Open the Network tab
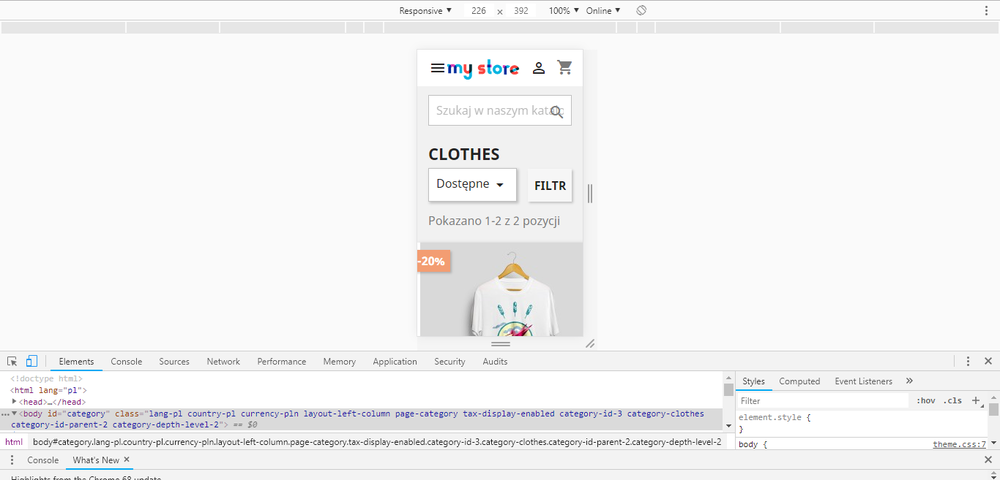Viewport: 1000px width, 480px height. [223, 361]
